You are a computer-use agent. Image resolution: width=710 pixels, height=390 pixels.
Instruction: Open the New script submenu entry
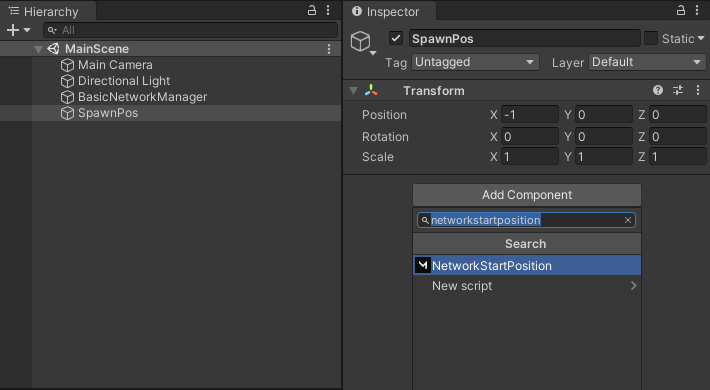(x=527, y=286)
